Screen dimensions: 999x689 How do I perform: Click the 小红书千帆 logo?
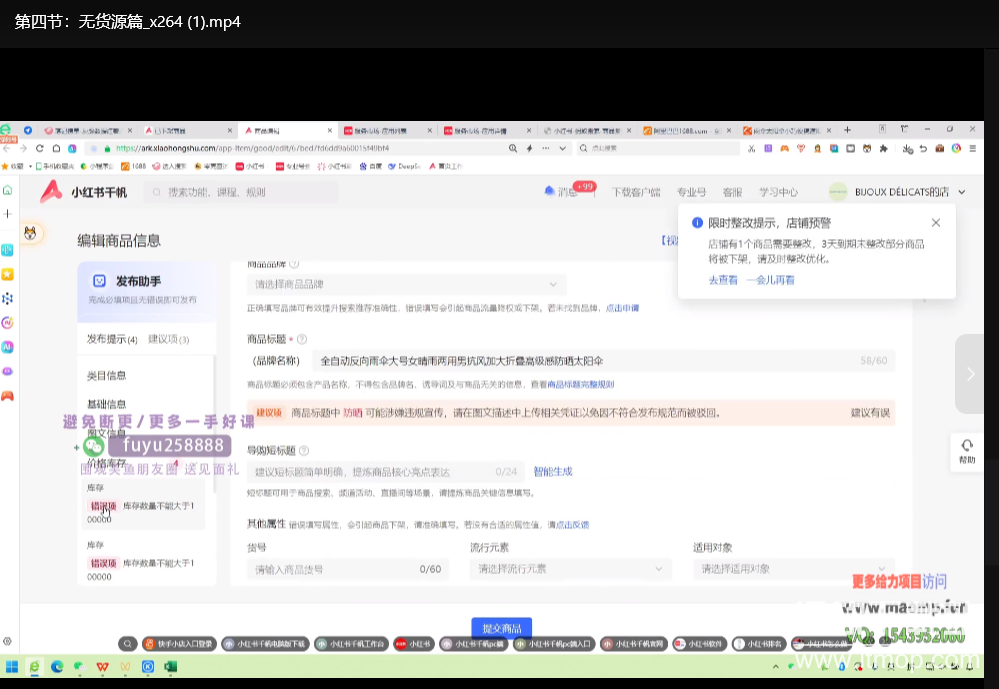[x=85, y=192]
